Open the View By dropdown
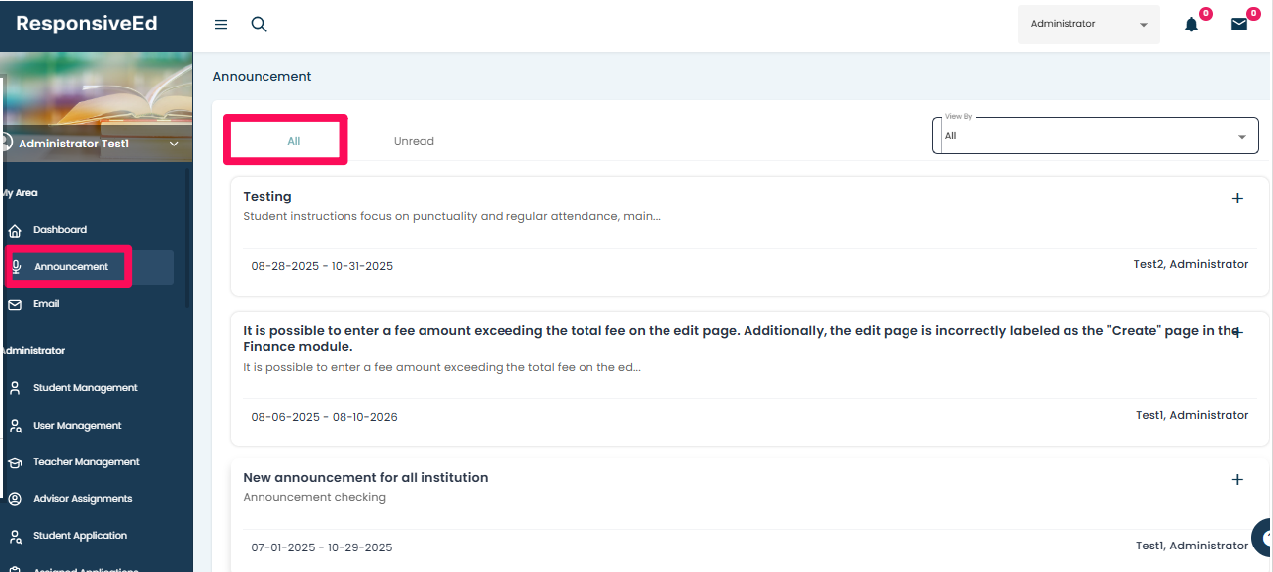 tap(1094, 136)
